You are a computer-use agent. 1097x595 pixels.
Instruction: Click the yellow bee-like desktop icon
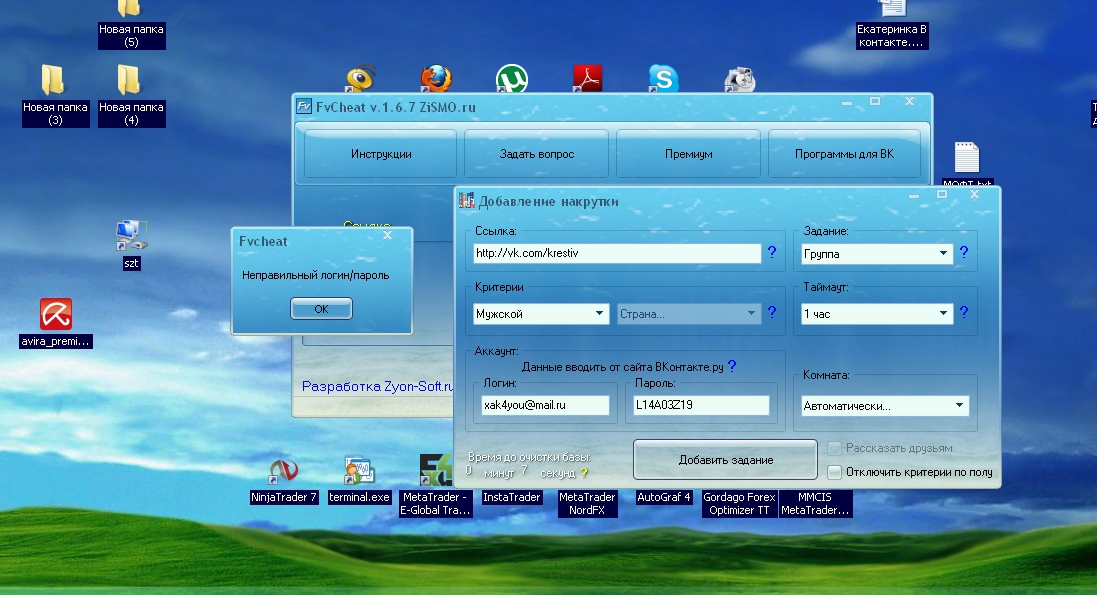360,78
